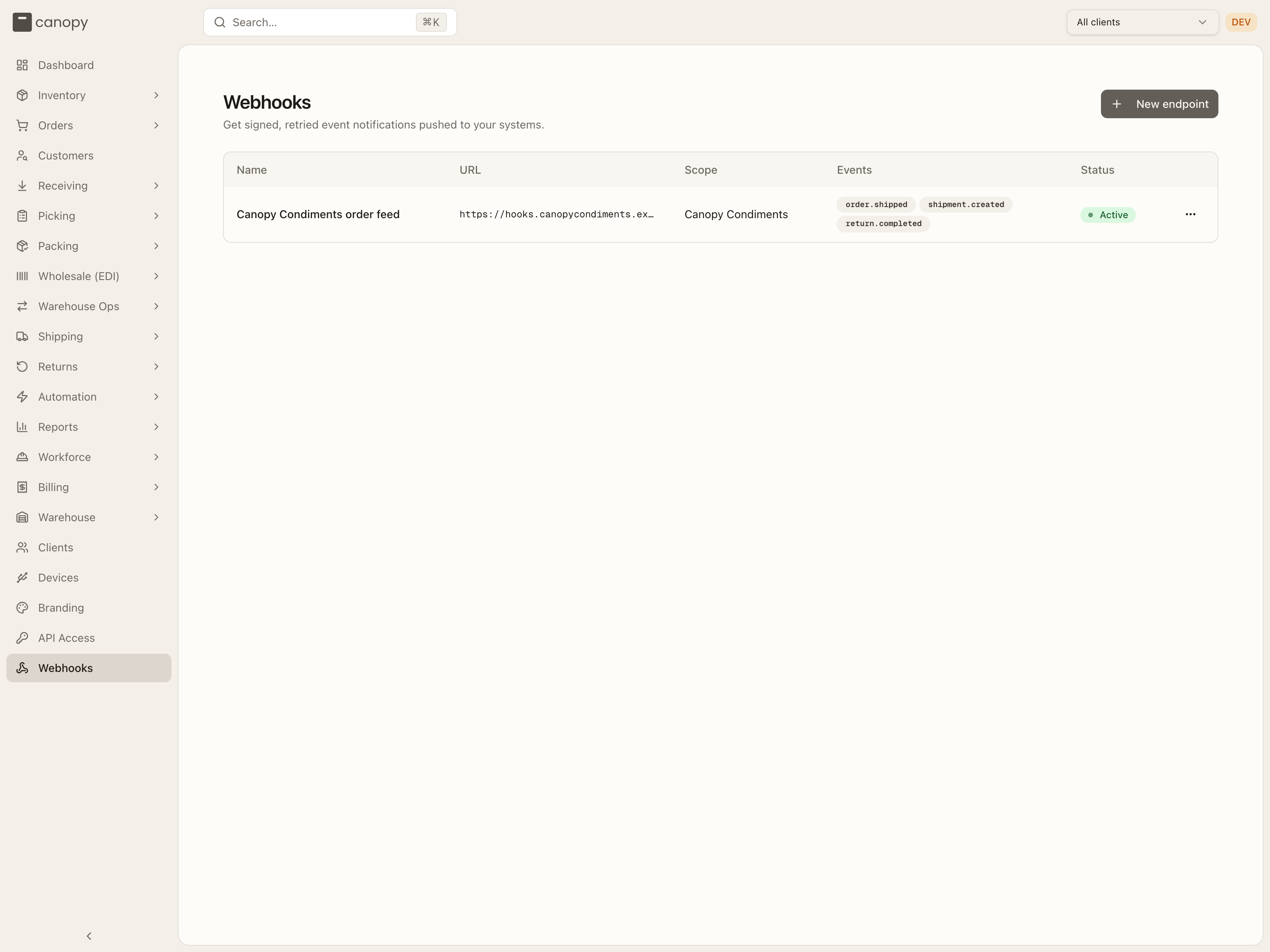Viewport: 1270px width, 952px height.
Task: Click the Inventory box icon
Action: point(22,95)
